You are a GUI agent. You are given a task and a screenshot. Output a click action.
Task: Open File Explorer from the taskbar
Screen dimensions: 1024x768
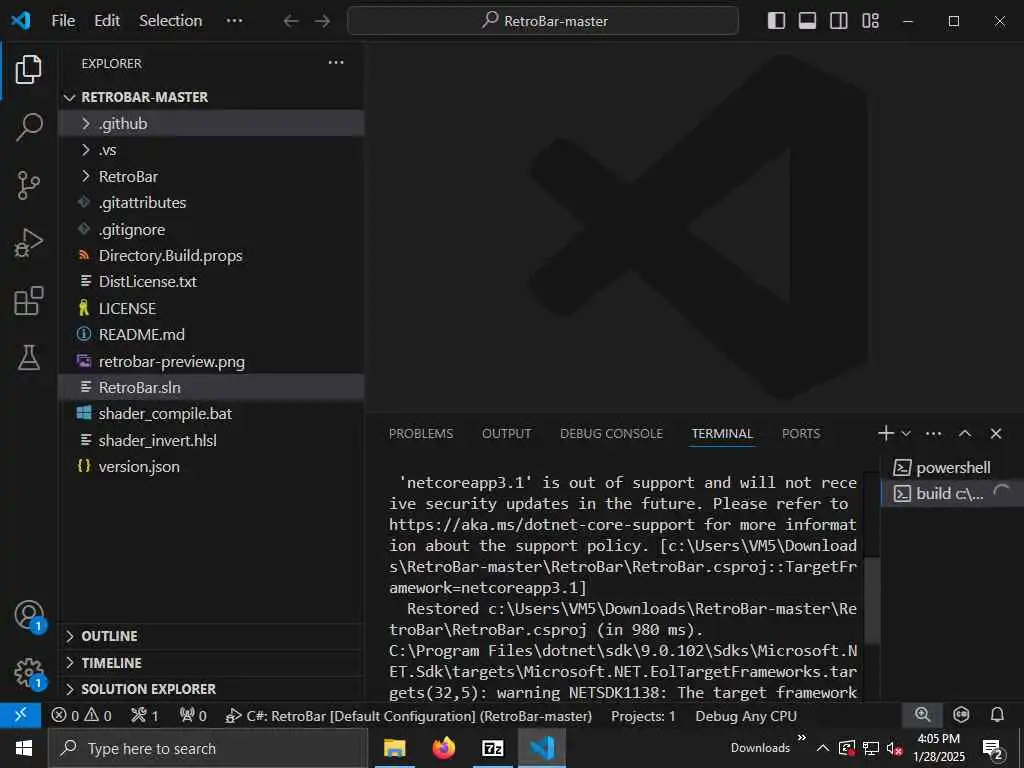tap(394, 748)
